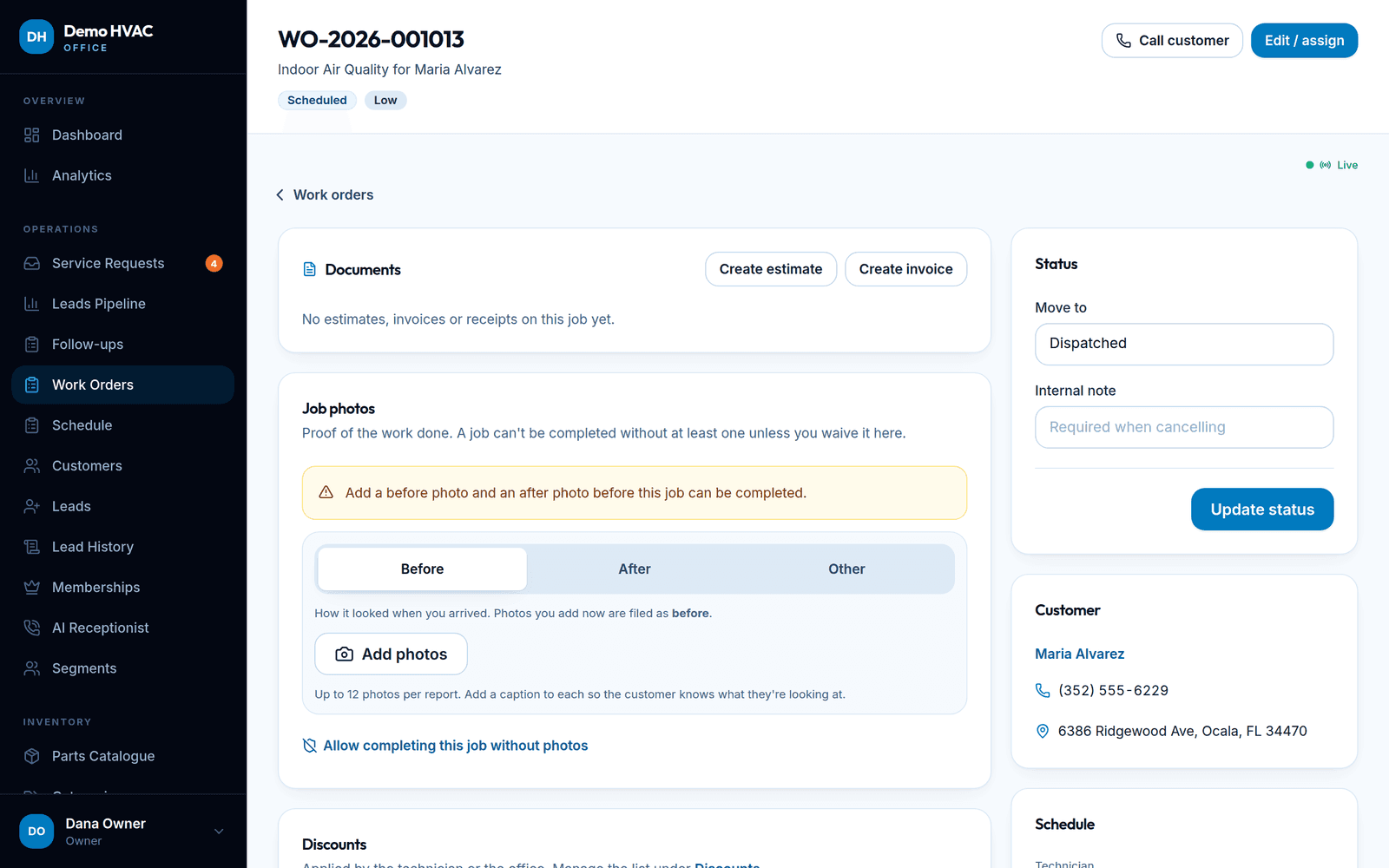Click the address 6386 Ridgewood Ave, Ocala
The height and width of the screenshot is (868, 1389).
pos(1182,731)
